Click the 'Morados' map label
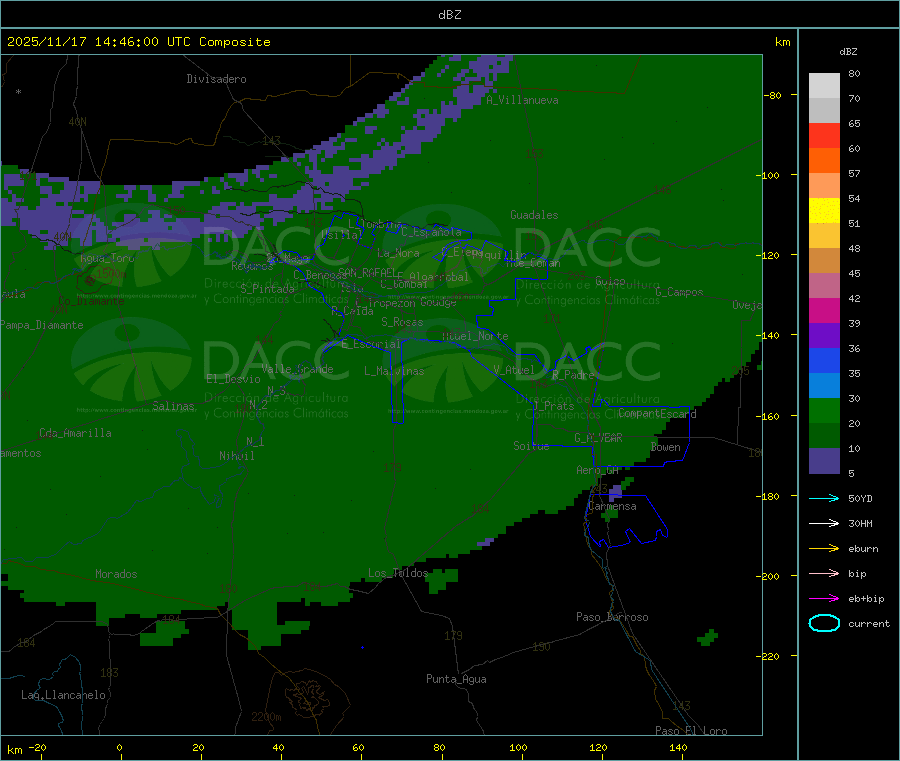This screenshot has height=761, width=900. [116, 574]
